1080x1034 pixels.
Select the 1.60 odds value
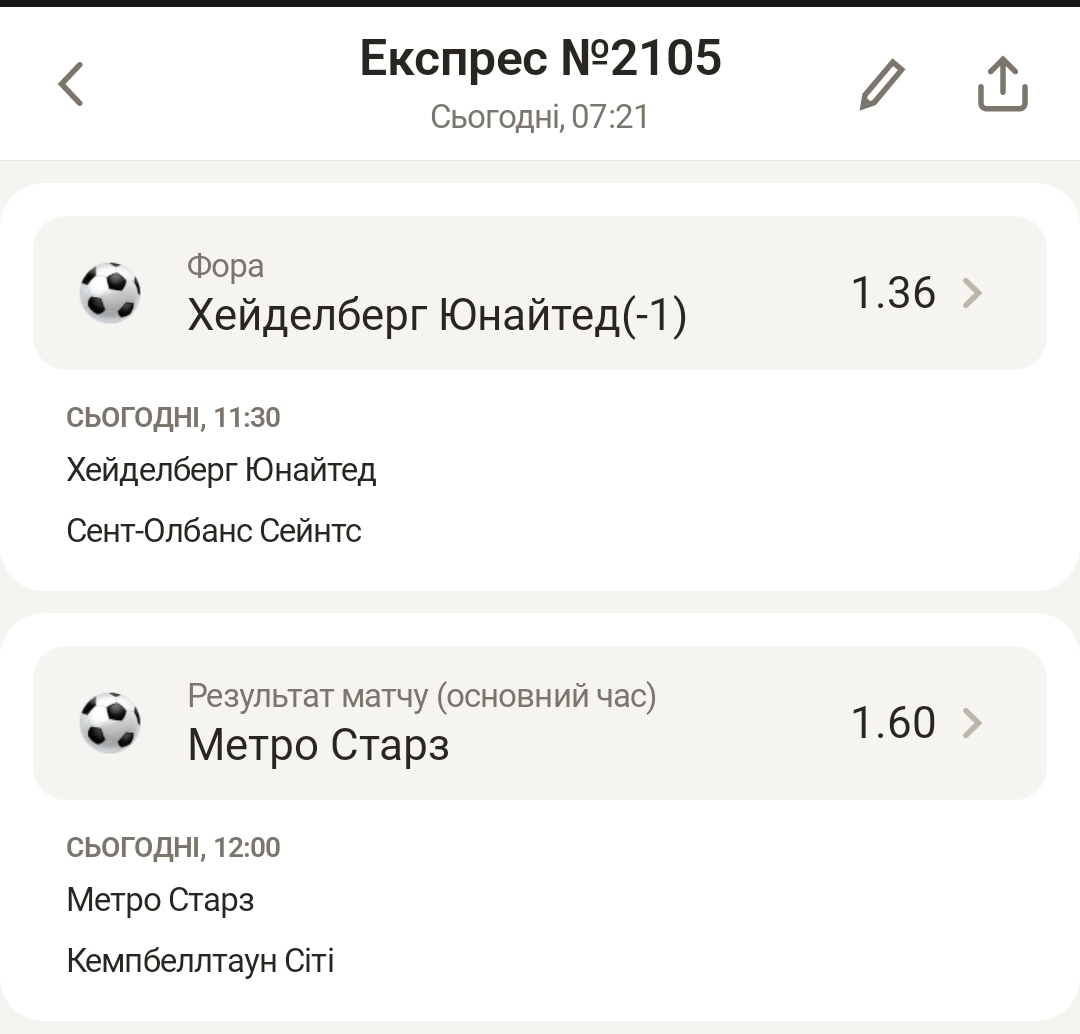click(x=893, y=723)
